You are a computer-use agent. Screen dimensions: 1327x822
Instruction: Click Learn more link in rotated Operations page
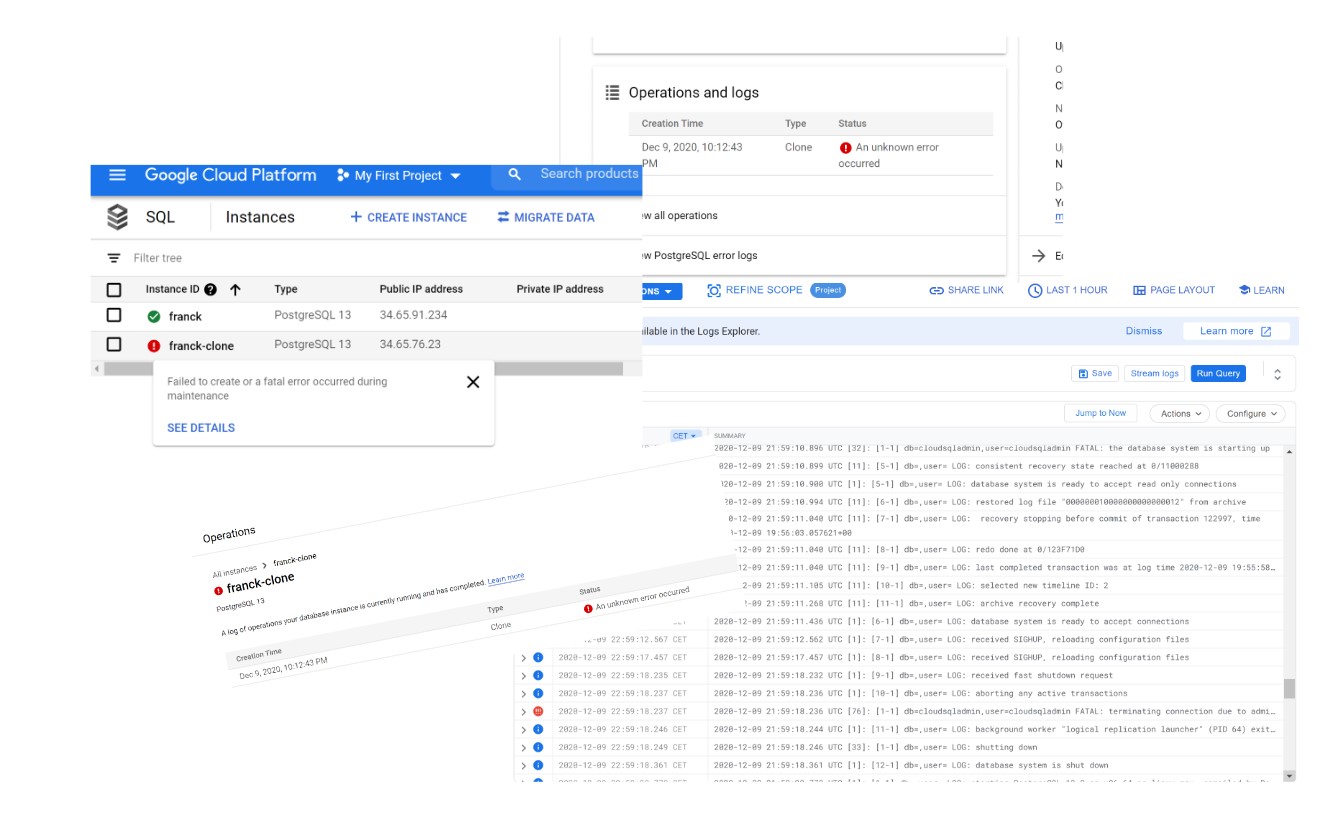[x=505, y=578]
